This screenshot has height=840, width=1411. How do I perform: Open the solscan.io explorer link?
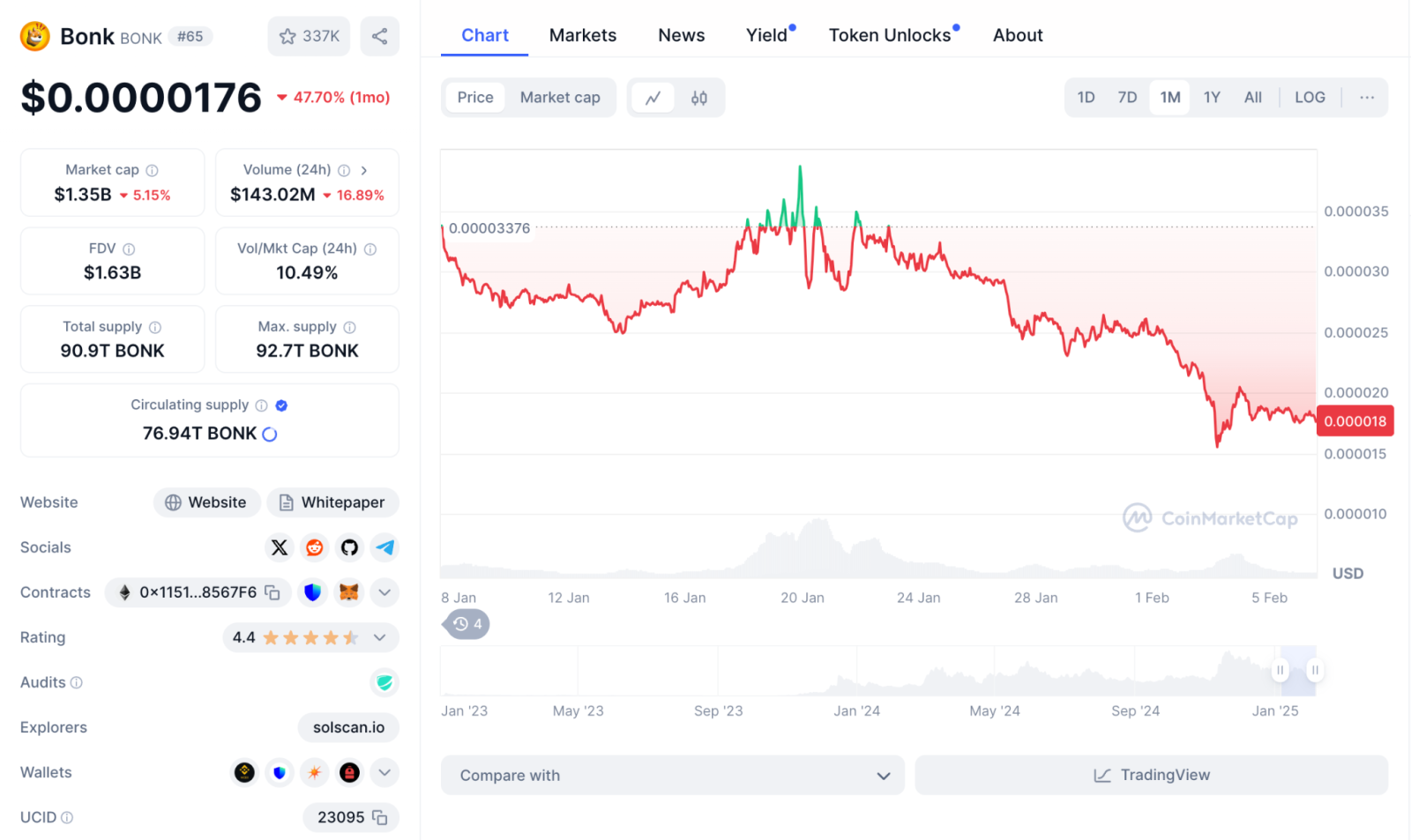[x=348, y=727]
